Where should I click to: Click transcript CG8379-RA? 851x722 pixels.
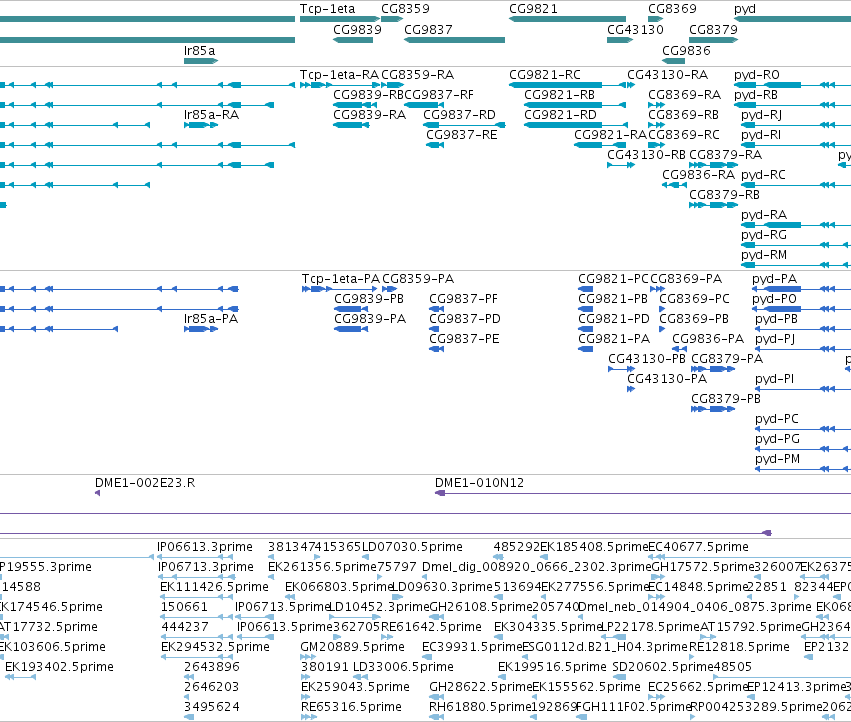726,155
